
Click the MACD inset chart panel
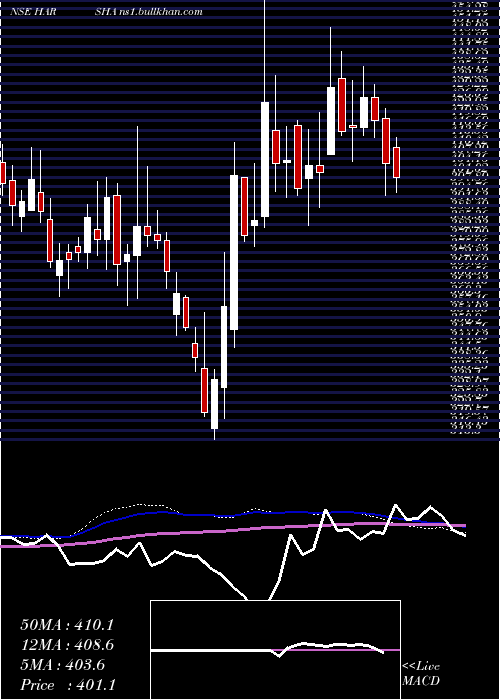click(275, 650)
